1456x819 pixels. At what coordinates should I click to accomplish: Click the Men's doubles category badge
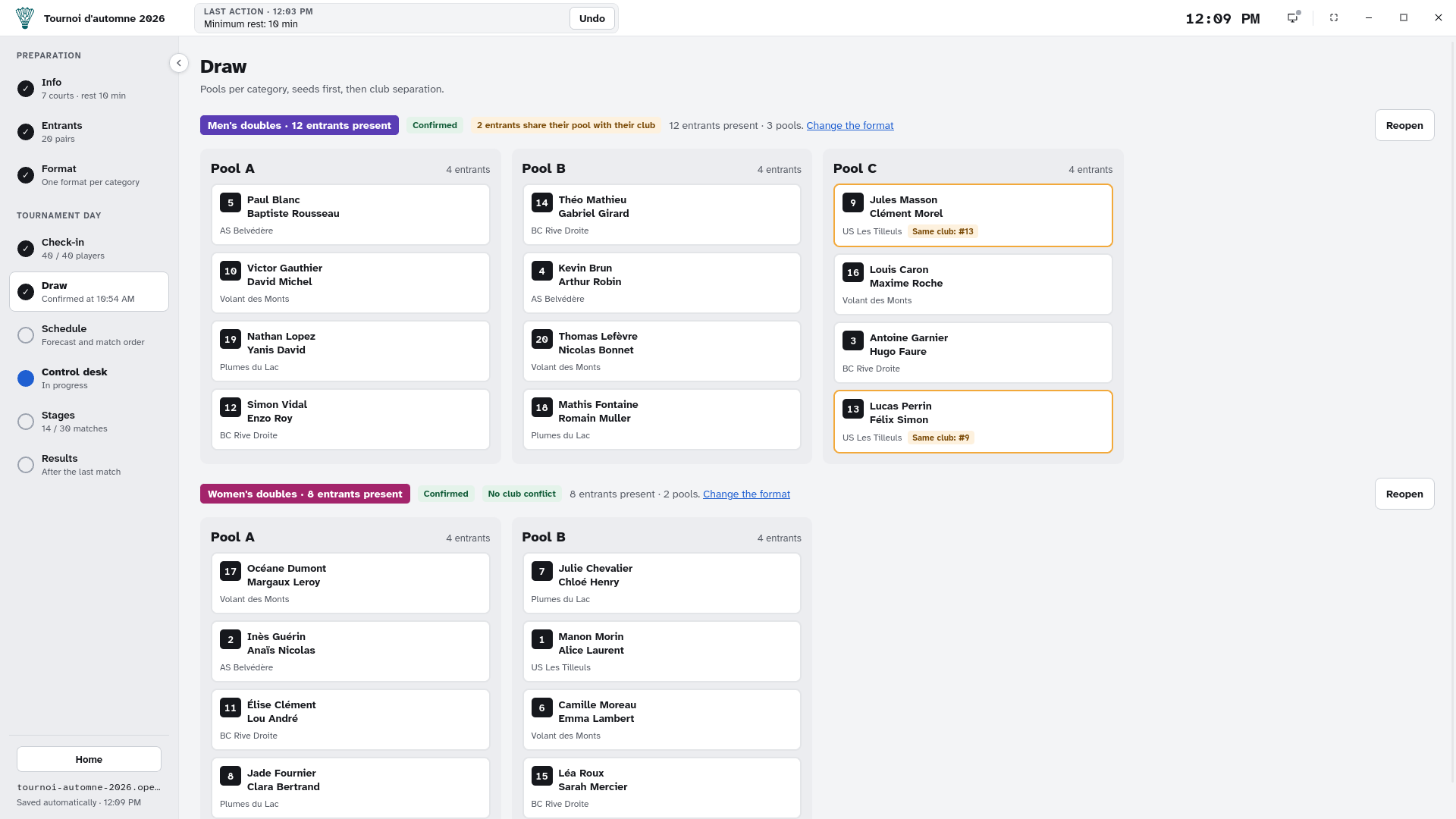click(x=300, y=125)
